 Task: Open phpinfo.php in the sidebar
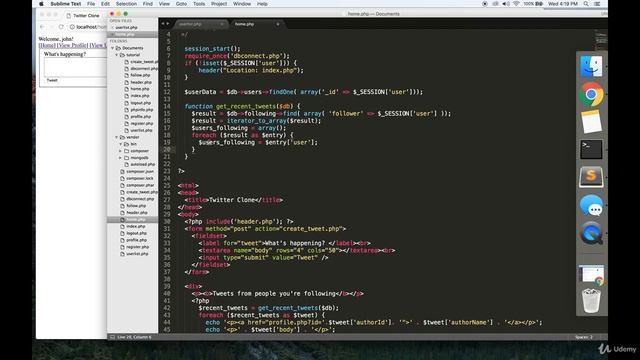pos(141,110)
